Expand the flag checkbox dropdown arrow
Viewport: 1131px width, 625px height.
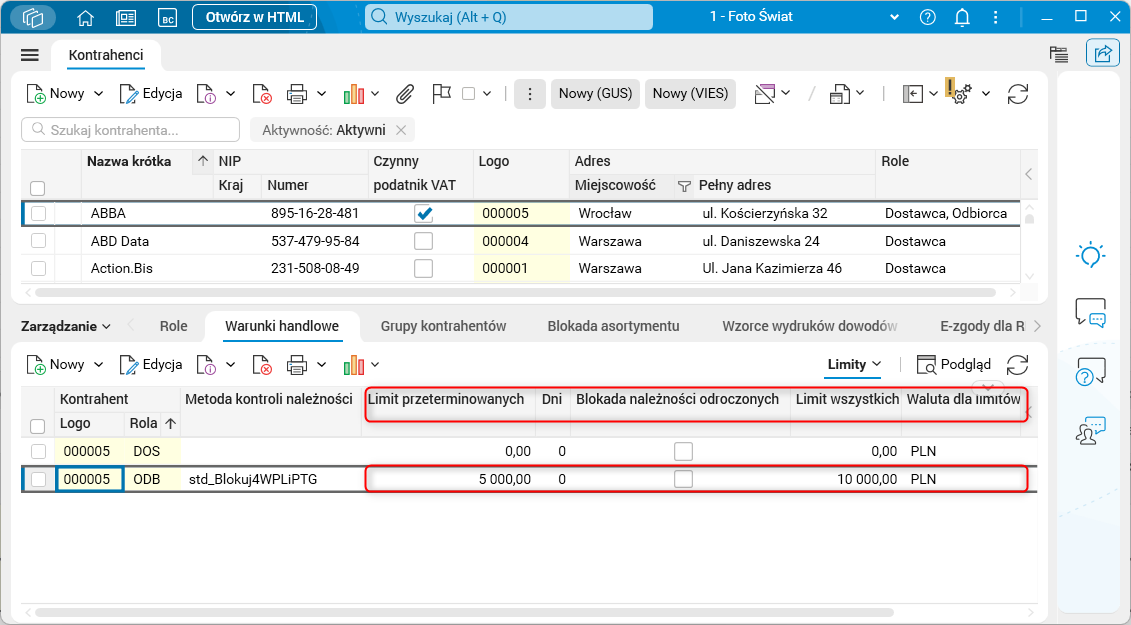click(487, 94)
